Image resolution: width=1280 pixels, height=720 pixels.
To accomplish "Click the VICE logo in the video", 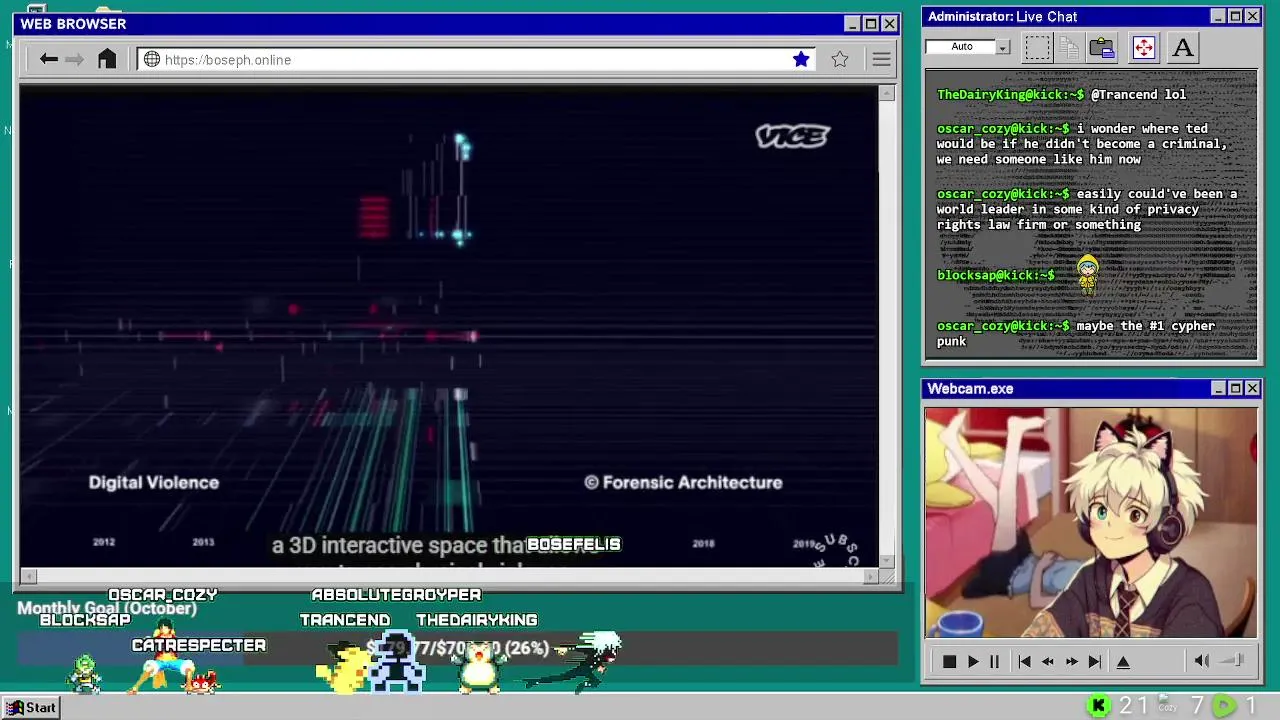I will [x=792, y=136].
